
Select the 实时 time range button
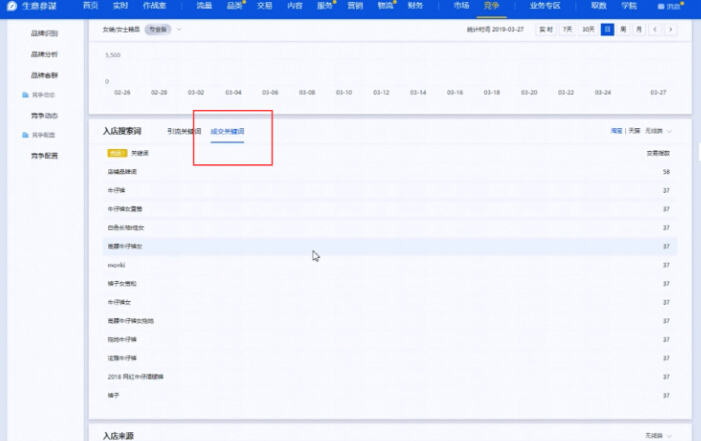pyautogui.click(x=546, y=30)
